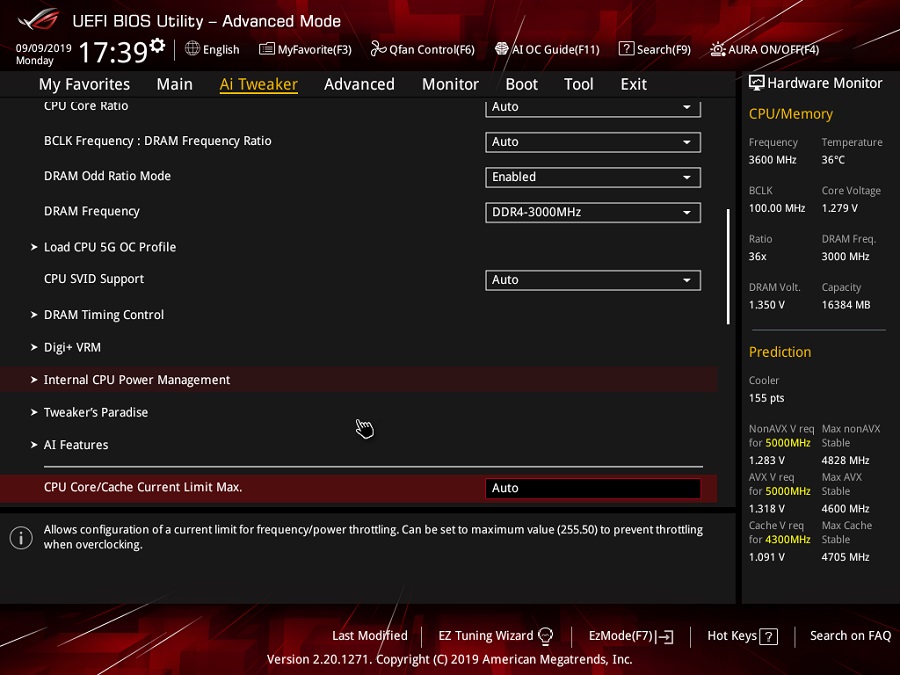The height and width of the screenshot is (675, 900).
Task: Expand Digi+ VRM submenu
Action: [x=72, y=348]
